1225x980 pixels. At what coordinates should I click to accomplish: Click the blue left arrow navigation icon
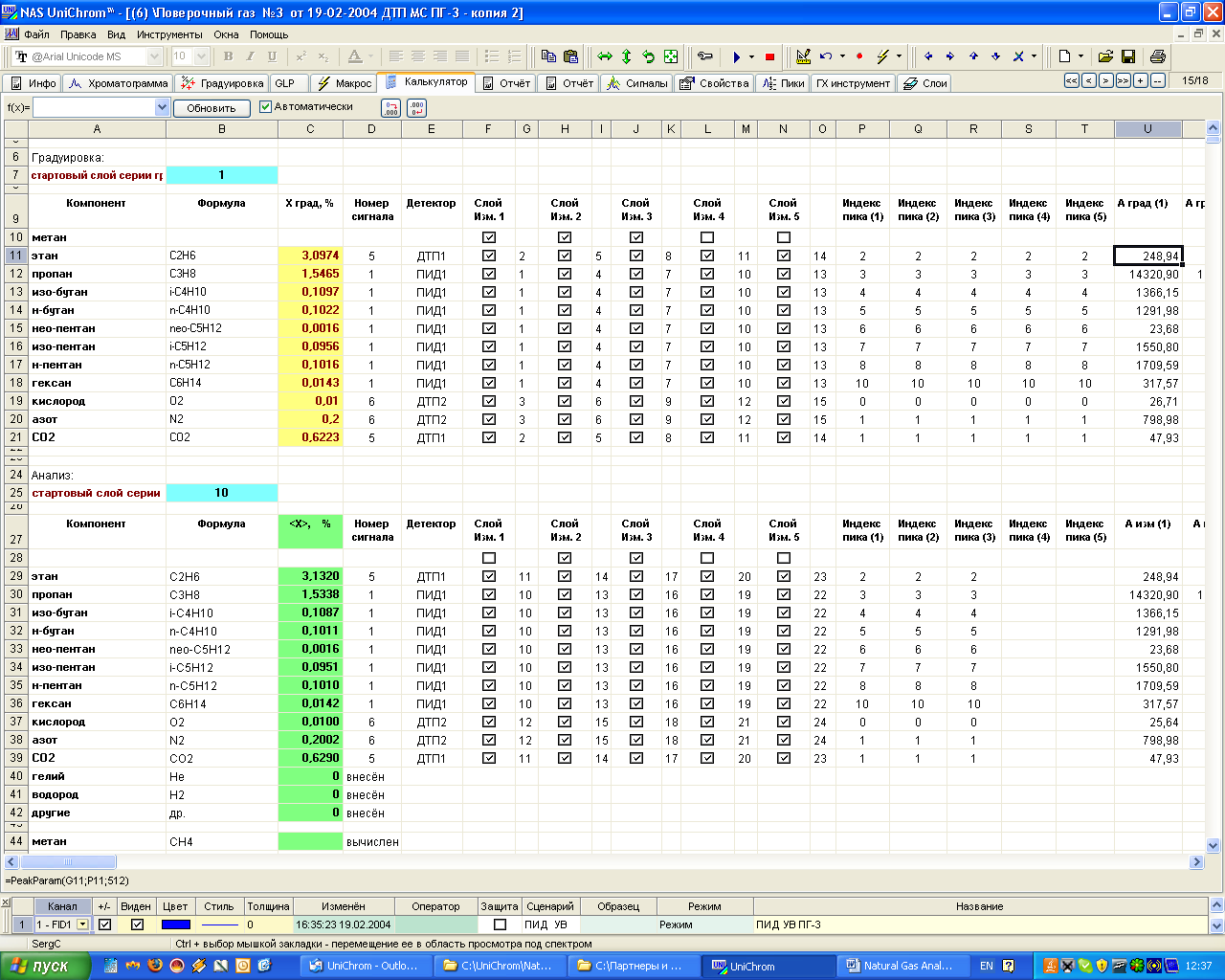pyautogui.click(x=927, y=56)
